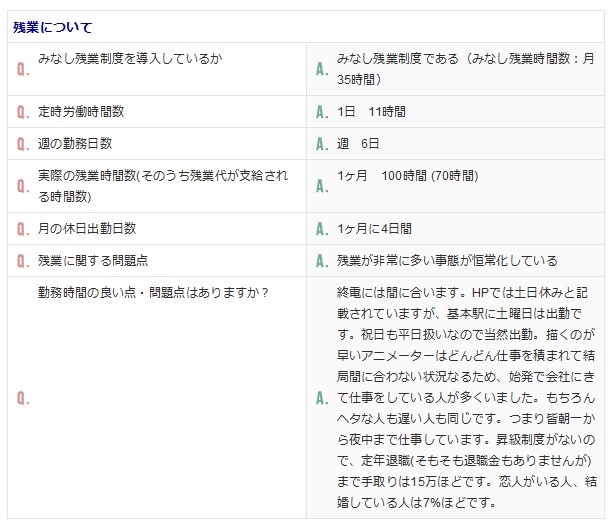The width and height of the screenshot is (615, 528).
Task: Click the 実際の残業時間数 question text
Action: pos(163,186)
